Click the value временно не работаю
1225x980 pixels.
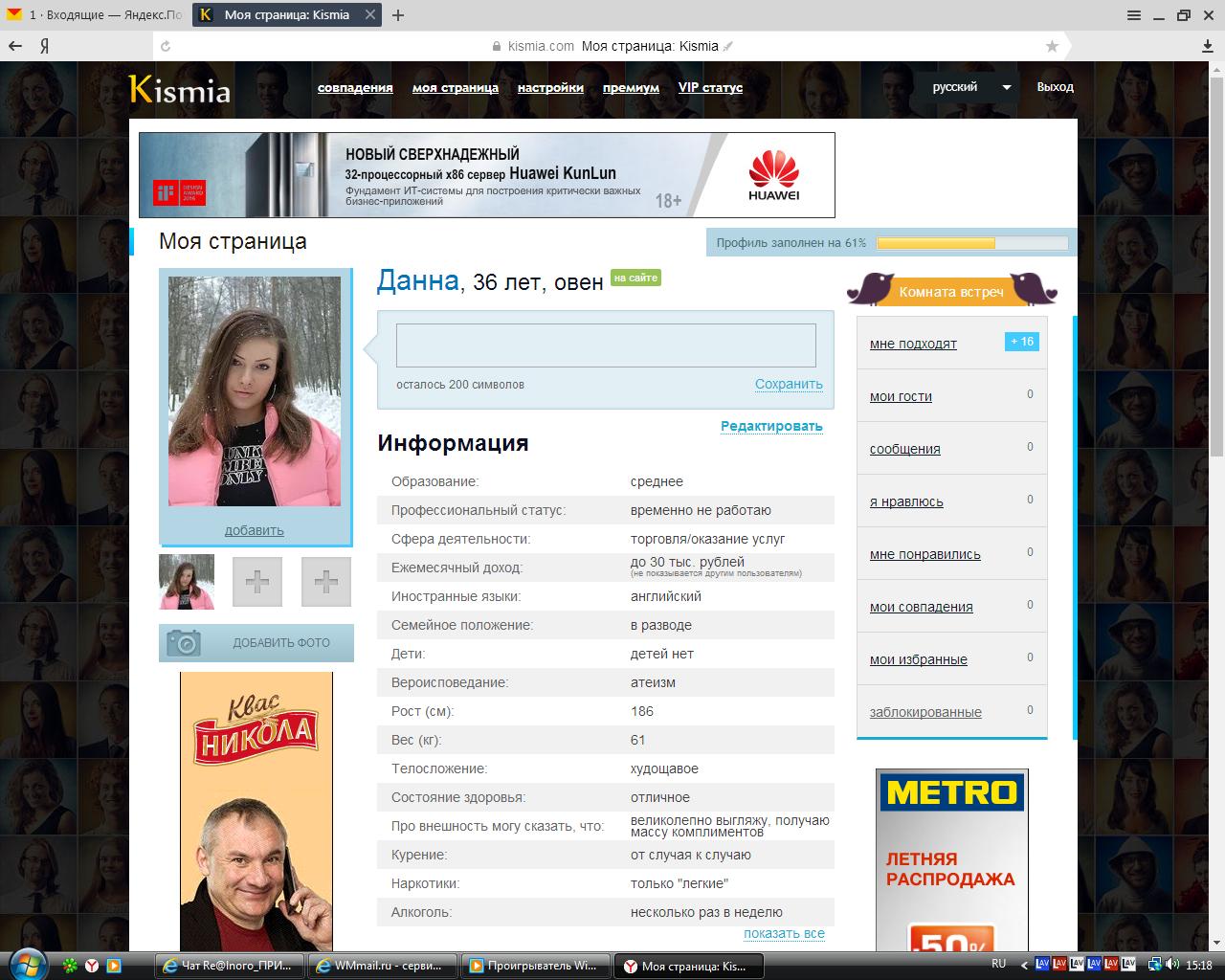tap(701, 510)
